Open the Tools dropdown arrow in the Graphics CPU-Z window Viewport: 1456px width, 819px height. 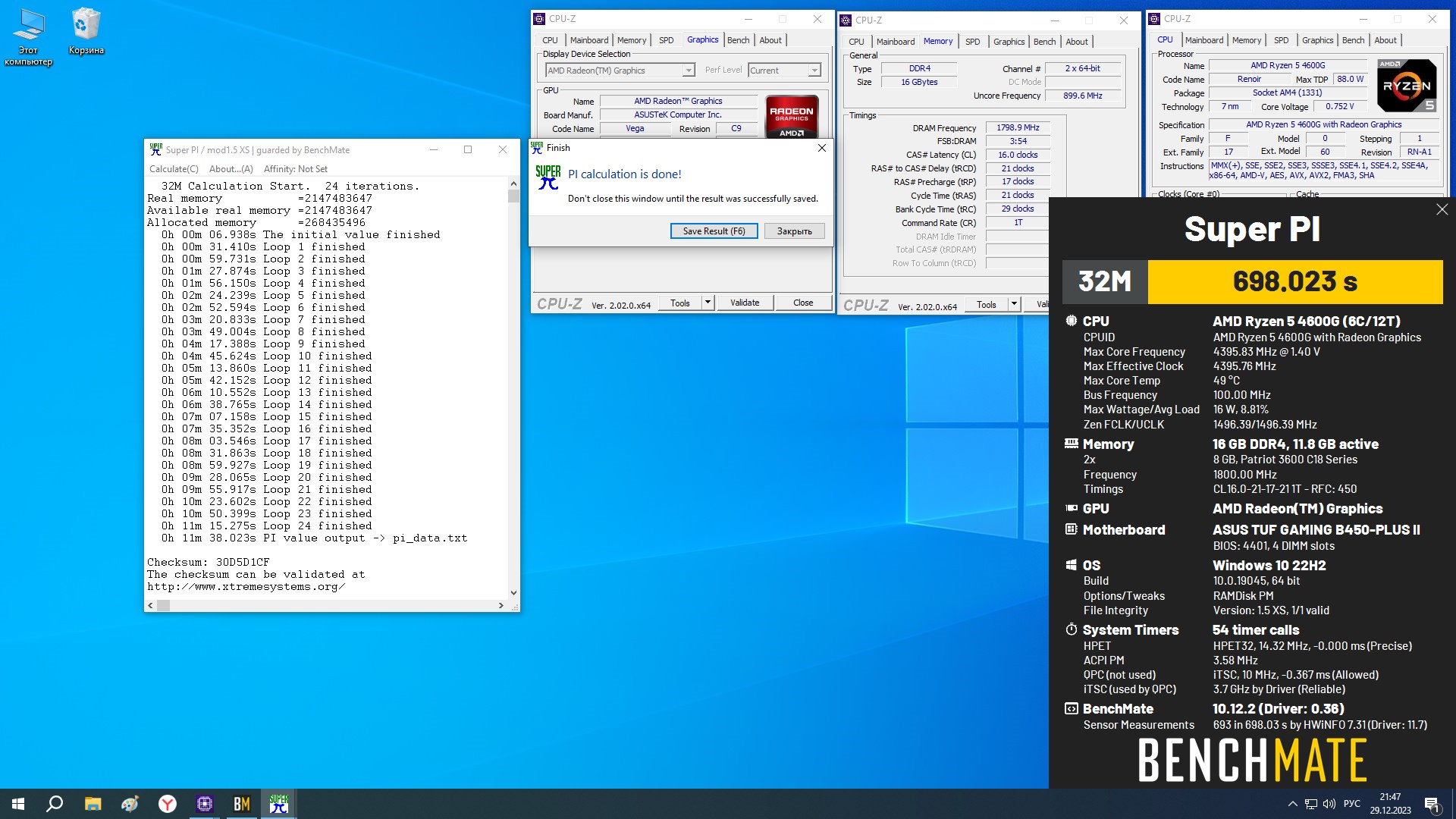click(708, 303)
